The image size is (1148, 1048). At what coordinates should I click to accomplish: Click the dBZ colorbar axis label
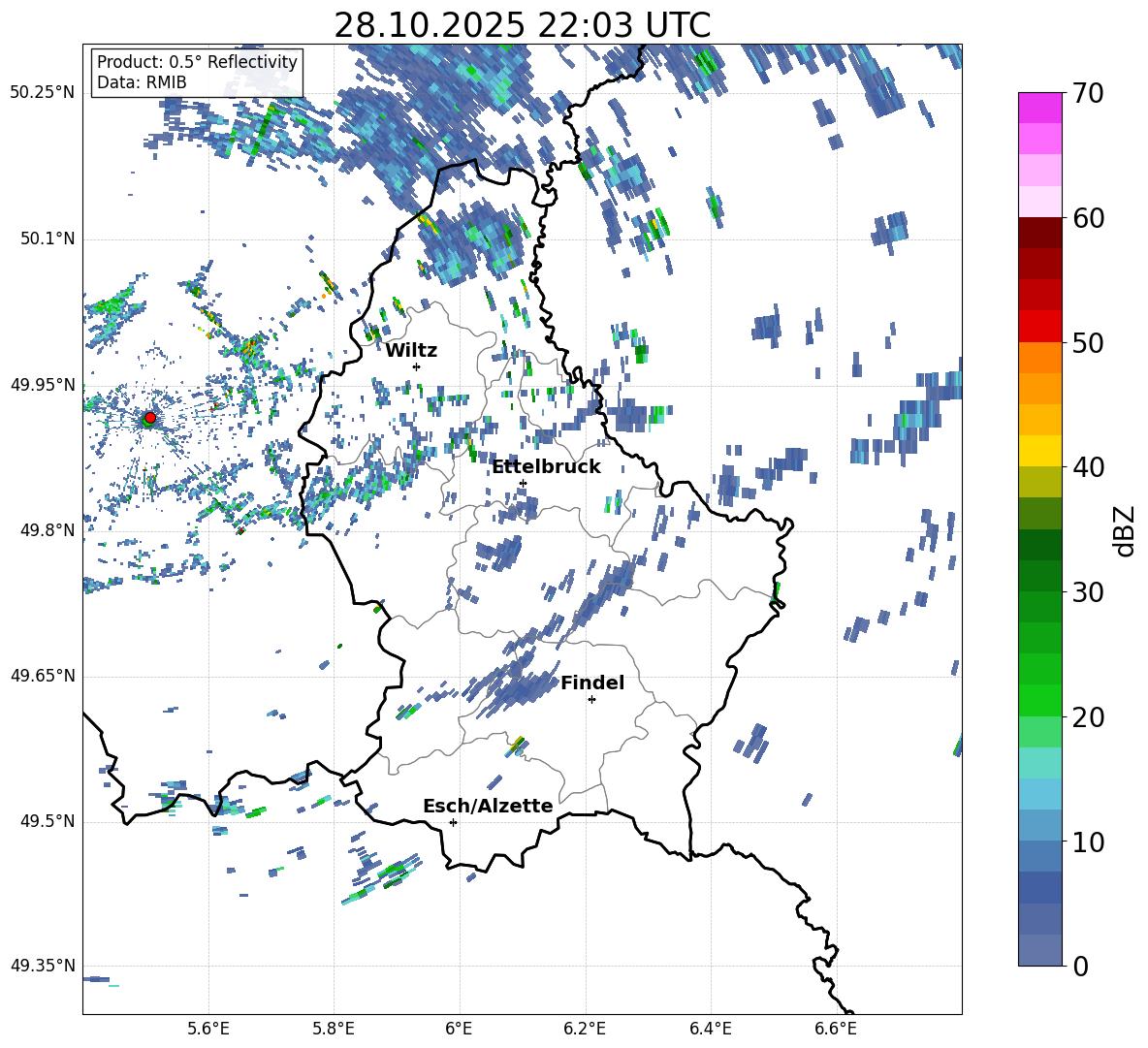click(1126, 530)
